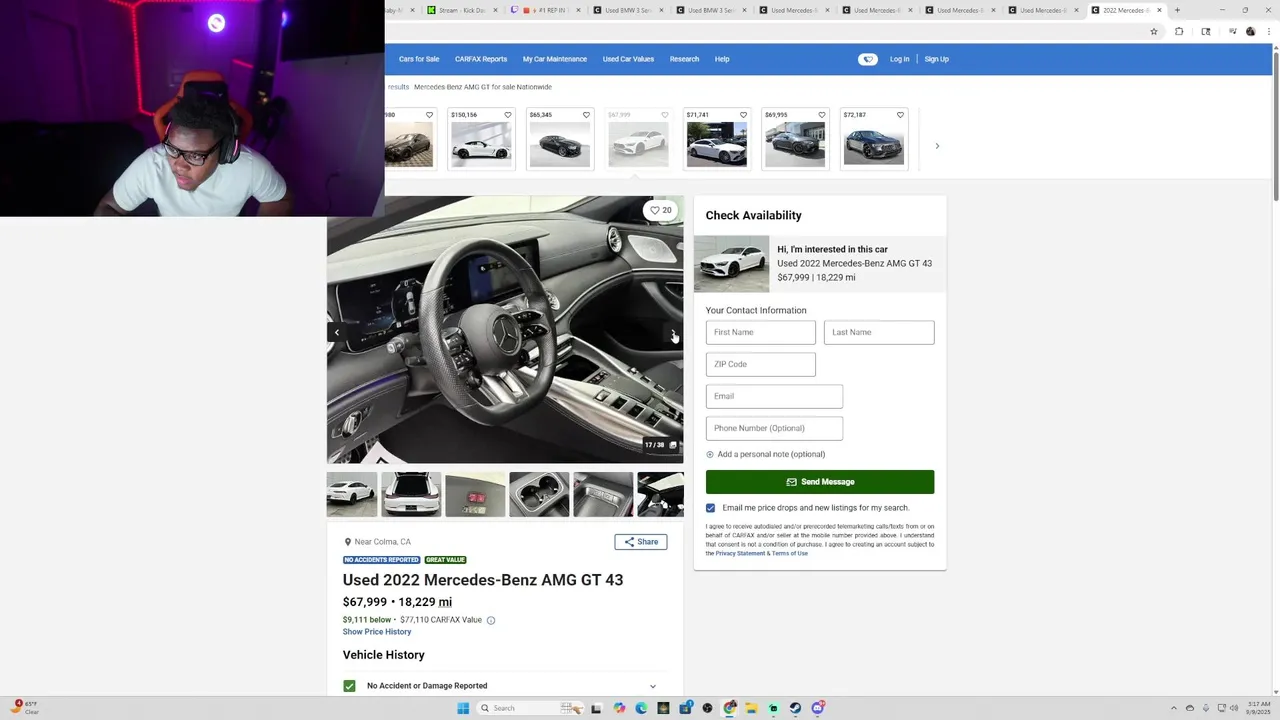This screenshot has height=720, width=1280.
Task: Click the Share button
Action: [641, 542]
